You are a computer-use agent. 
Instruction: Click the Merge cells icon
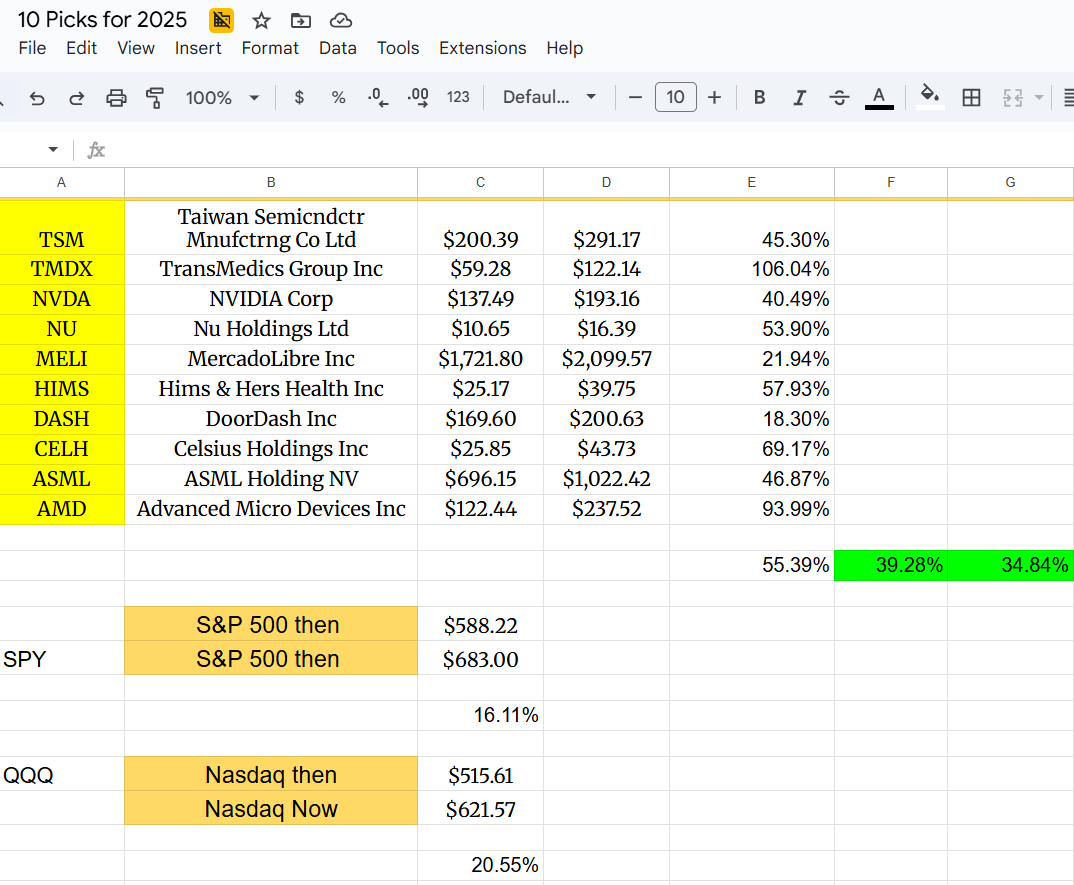coord(1012,98)
